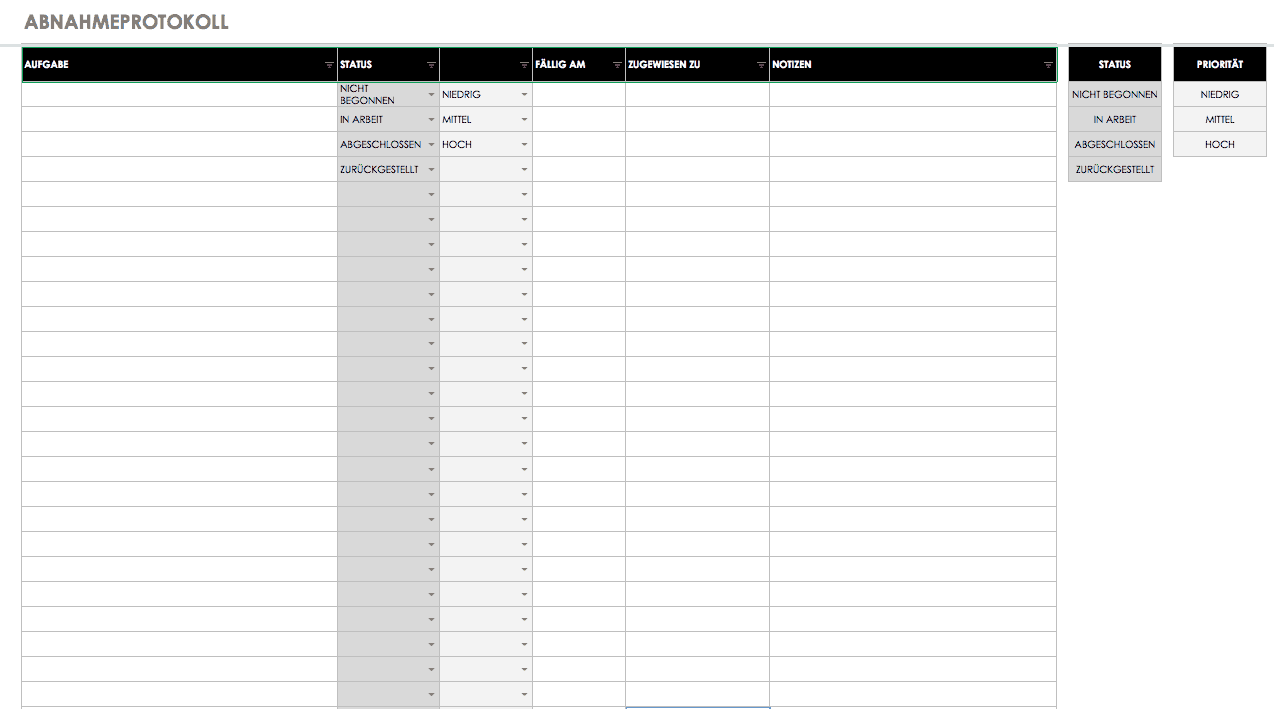Image resolution: width=1274 pixels, height=709 pixels.
Task: Expand the dropdown arrow beside IN ARBEIT in the table
Action: tap(431, 120)
